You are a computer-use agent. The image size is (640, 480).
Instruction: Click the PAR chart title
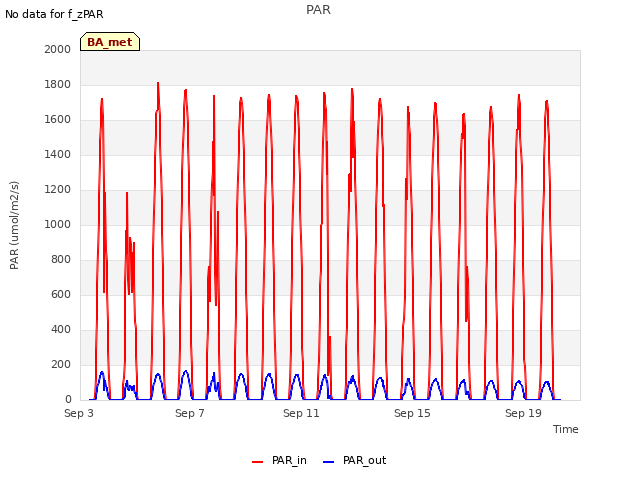coord(318,10)
